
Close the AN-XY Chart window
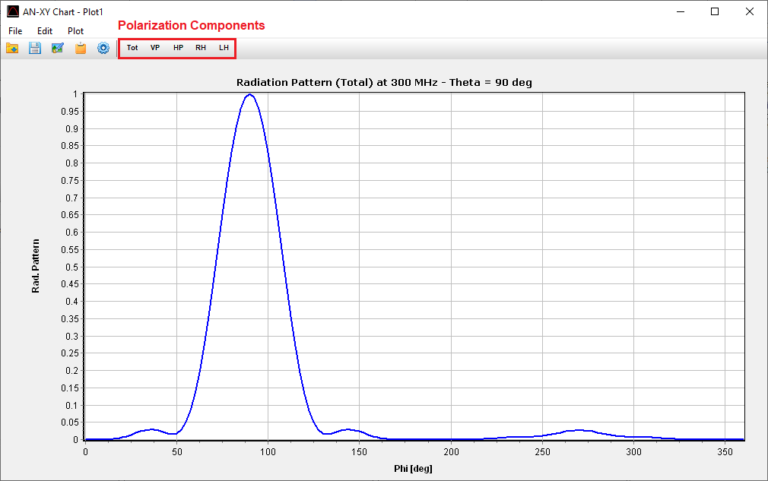(x=749, y=11)
